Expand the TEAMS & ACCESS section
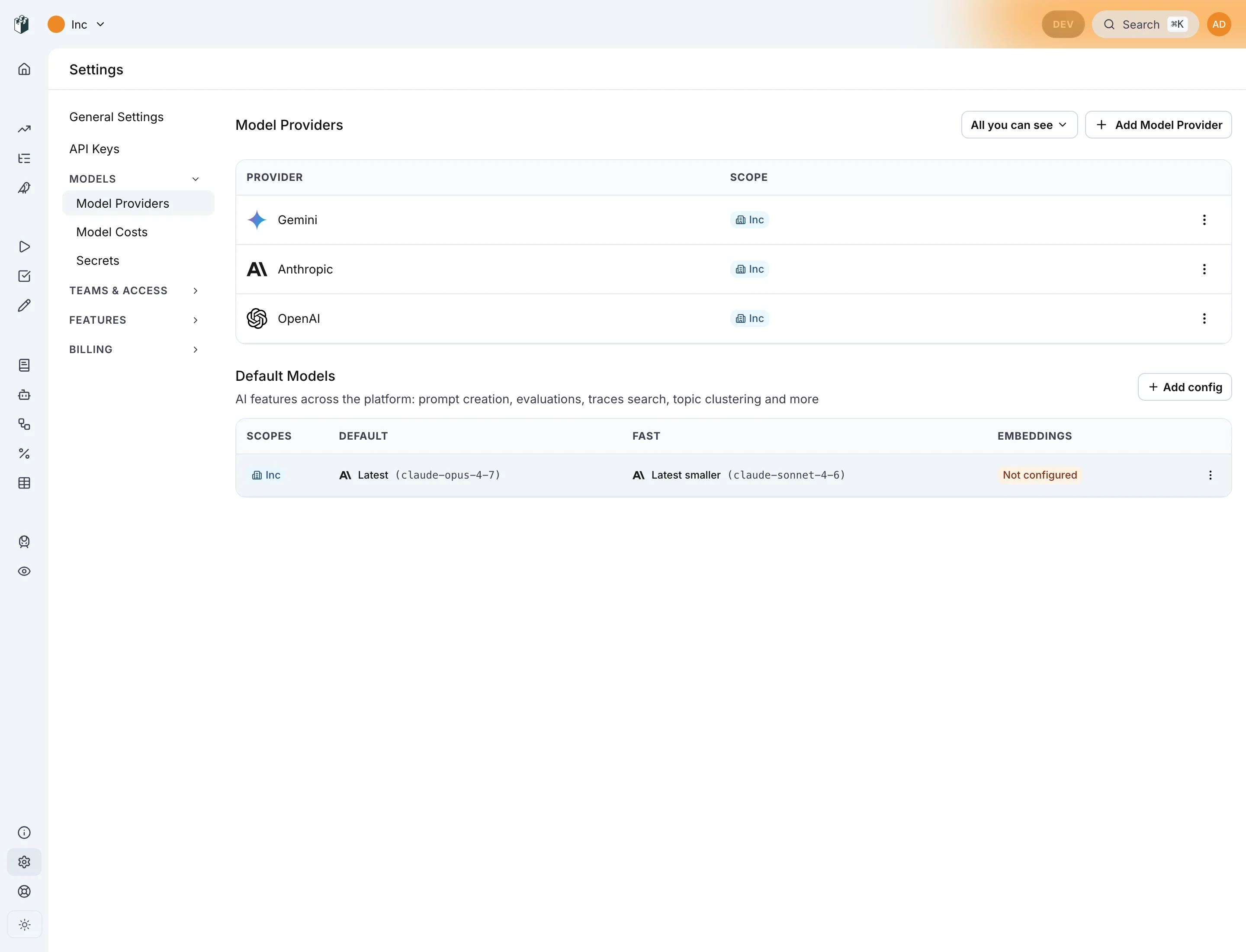The image size is (1246, 952). point(134,291)
